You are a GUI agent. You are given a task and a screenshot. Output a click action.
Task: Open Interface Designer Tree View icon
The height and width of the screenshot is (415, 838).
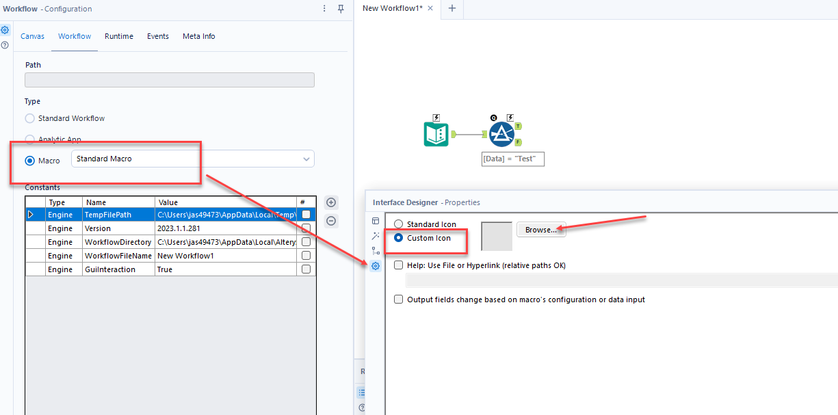point(375,250)
